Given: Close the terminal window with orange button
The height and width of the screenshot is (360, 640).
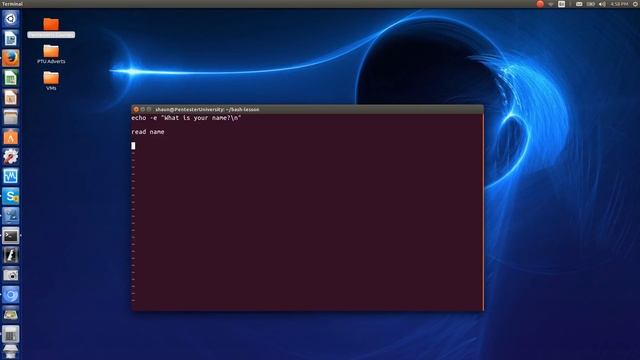Looking at the screenshot, I should 136,109.
